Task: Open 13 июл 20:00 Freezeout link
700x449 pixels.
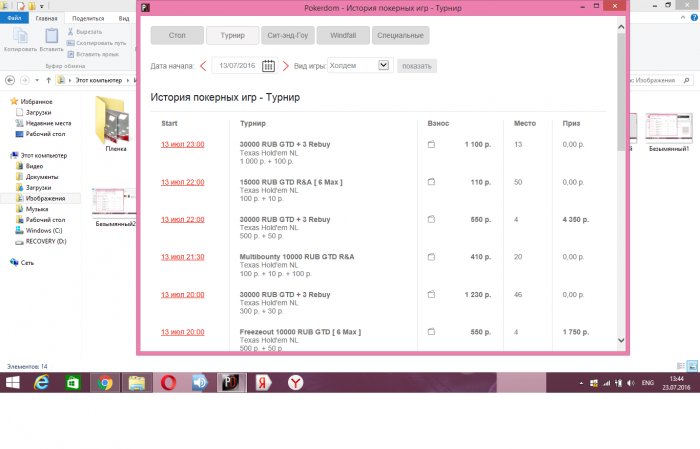Action: pyautogui.click(x=183, y=332)
